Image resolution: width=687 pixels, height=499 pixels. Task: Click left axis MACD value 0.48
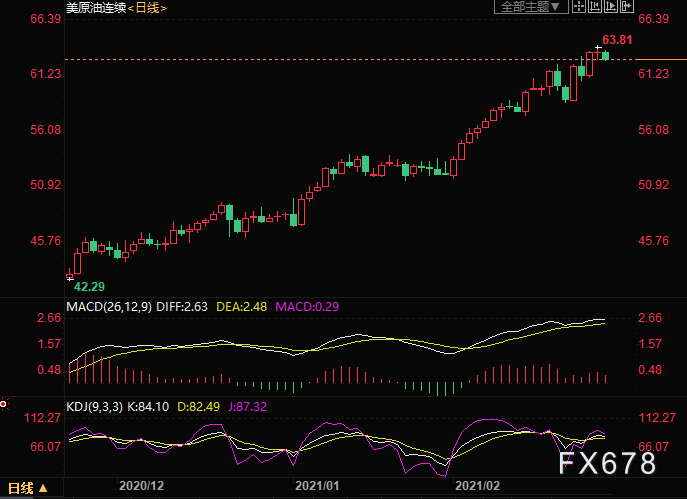[x=49, y=370]
